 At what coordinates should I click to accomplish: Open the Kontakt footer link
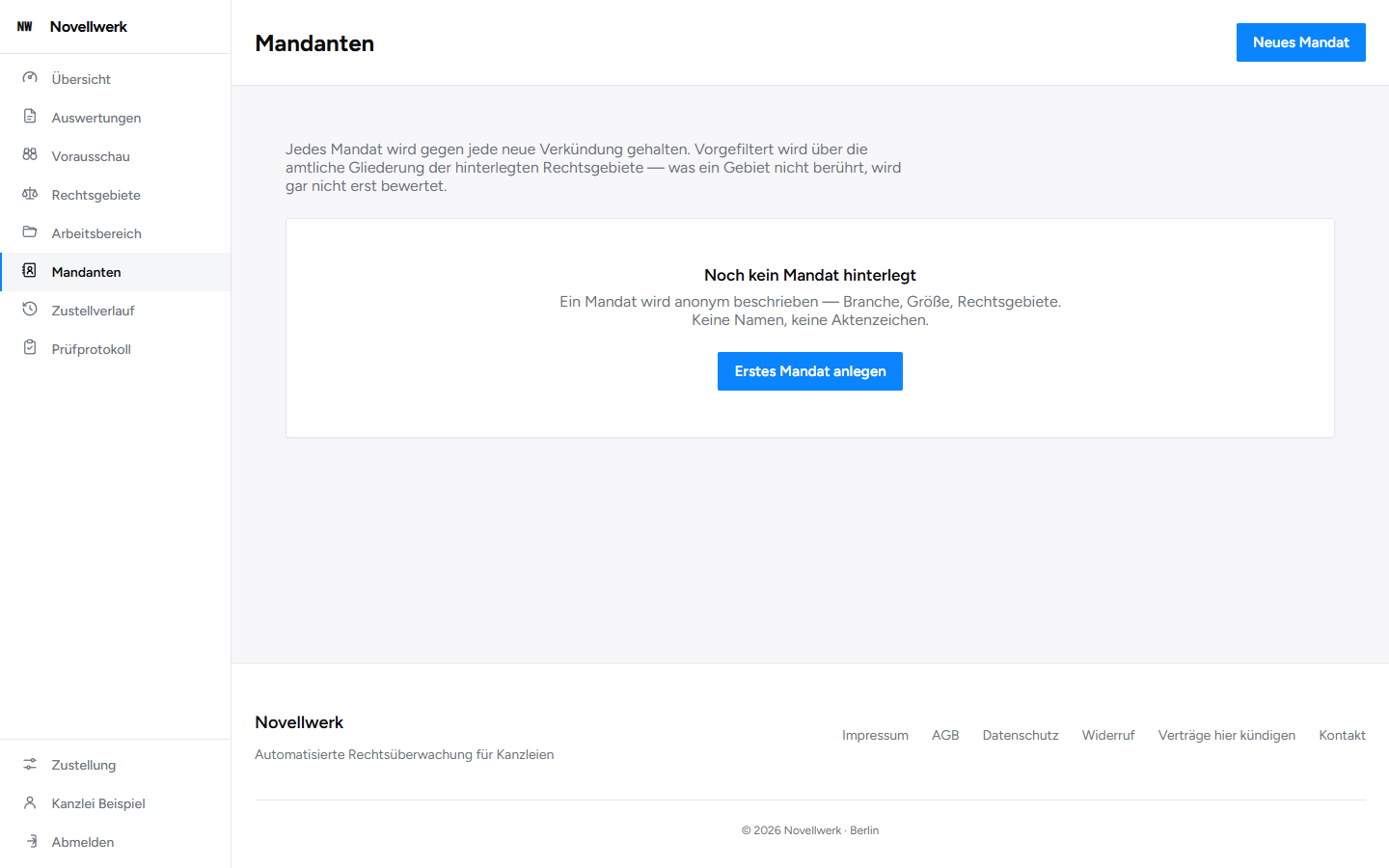(x=1342, y=735)
